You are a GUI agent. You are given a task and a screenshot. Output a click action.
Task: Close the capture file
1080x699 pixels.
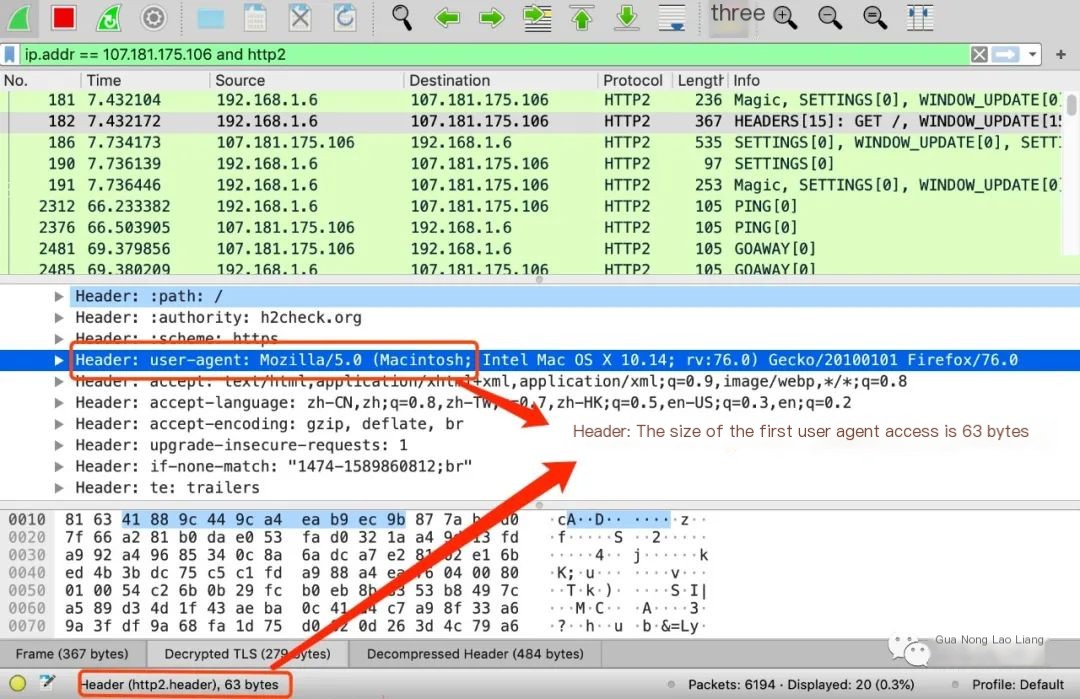coord(300,17)
